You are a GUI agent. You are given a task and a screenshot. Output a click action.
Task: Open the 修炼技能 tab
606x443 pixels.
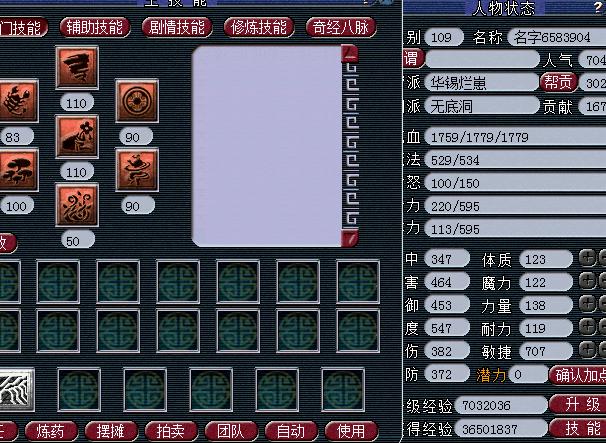tap(259, 27)
